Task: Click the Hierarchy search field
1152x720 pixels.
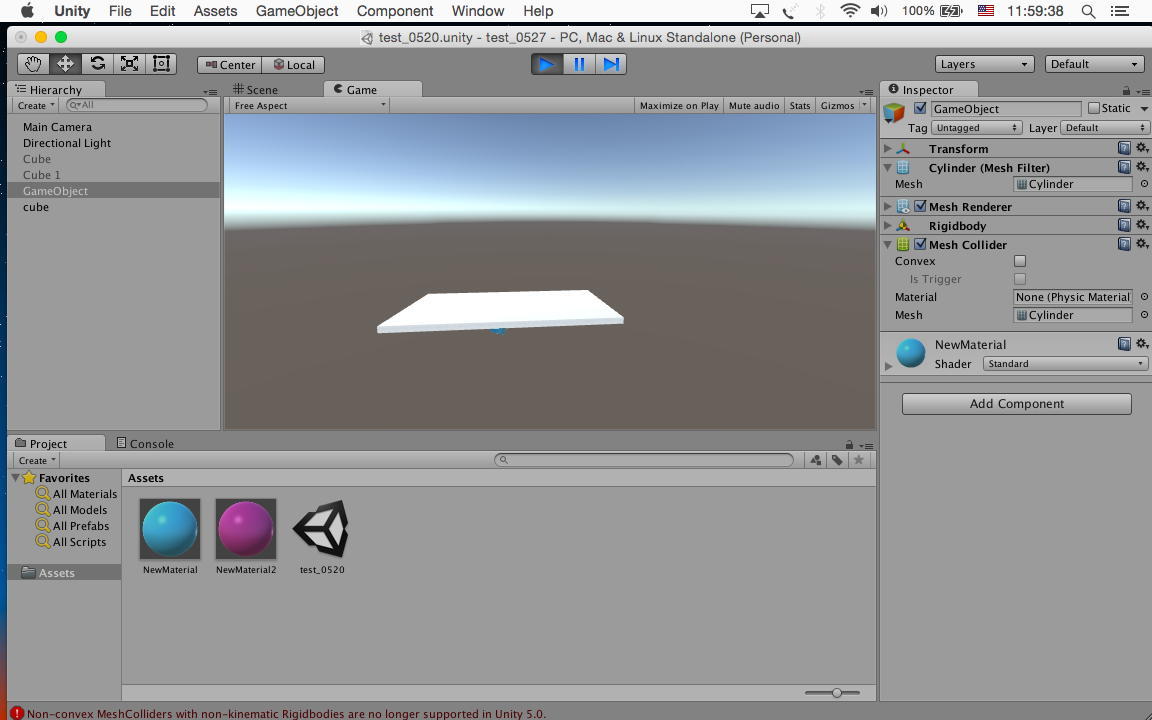Action: click(137, 105)
